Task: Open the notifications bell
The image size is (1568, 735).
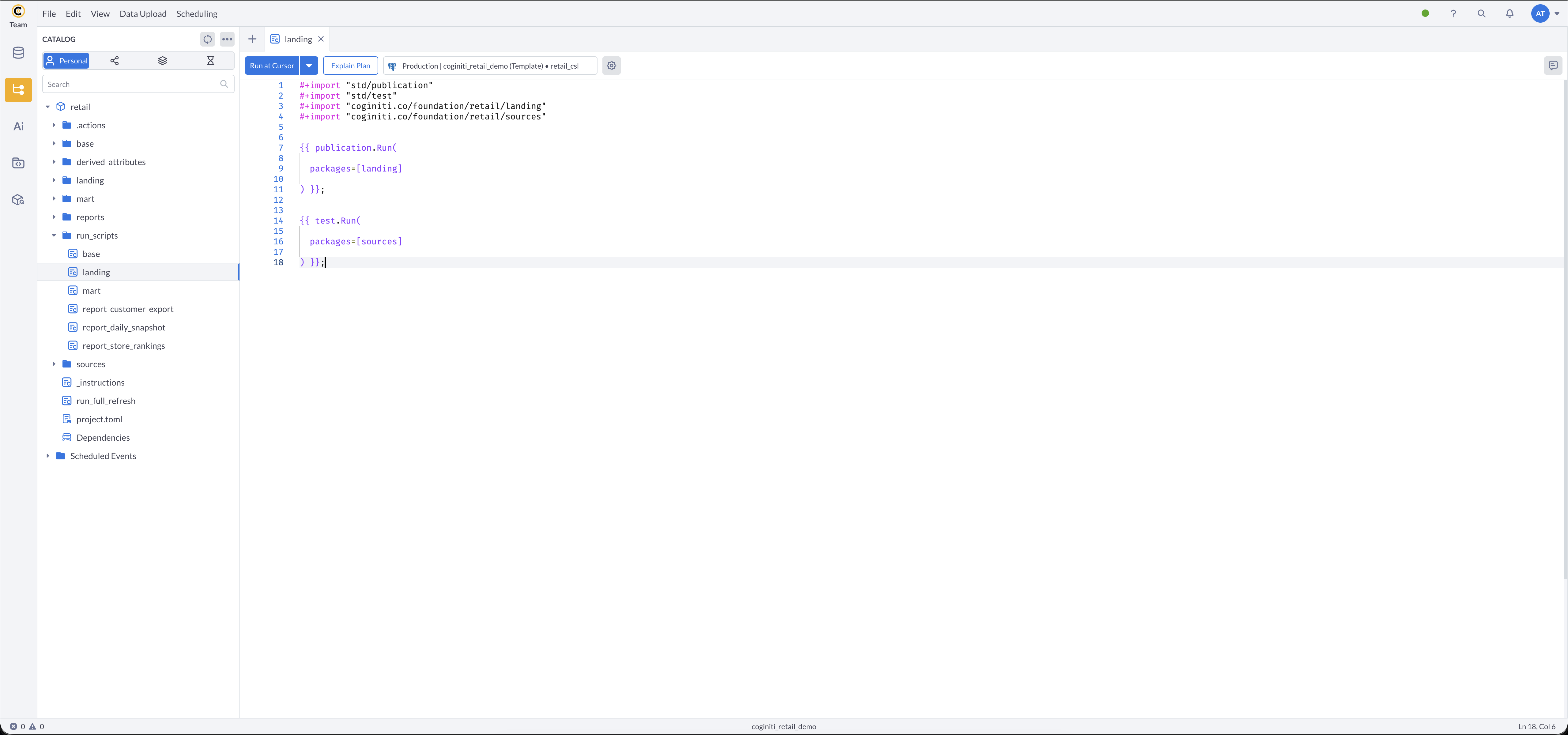Action: [x=1510, y=13]
